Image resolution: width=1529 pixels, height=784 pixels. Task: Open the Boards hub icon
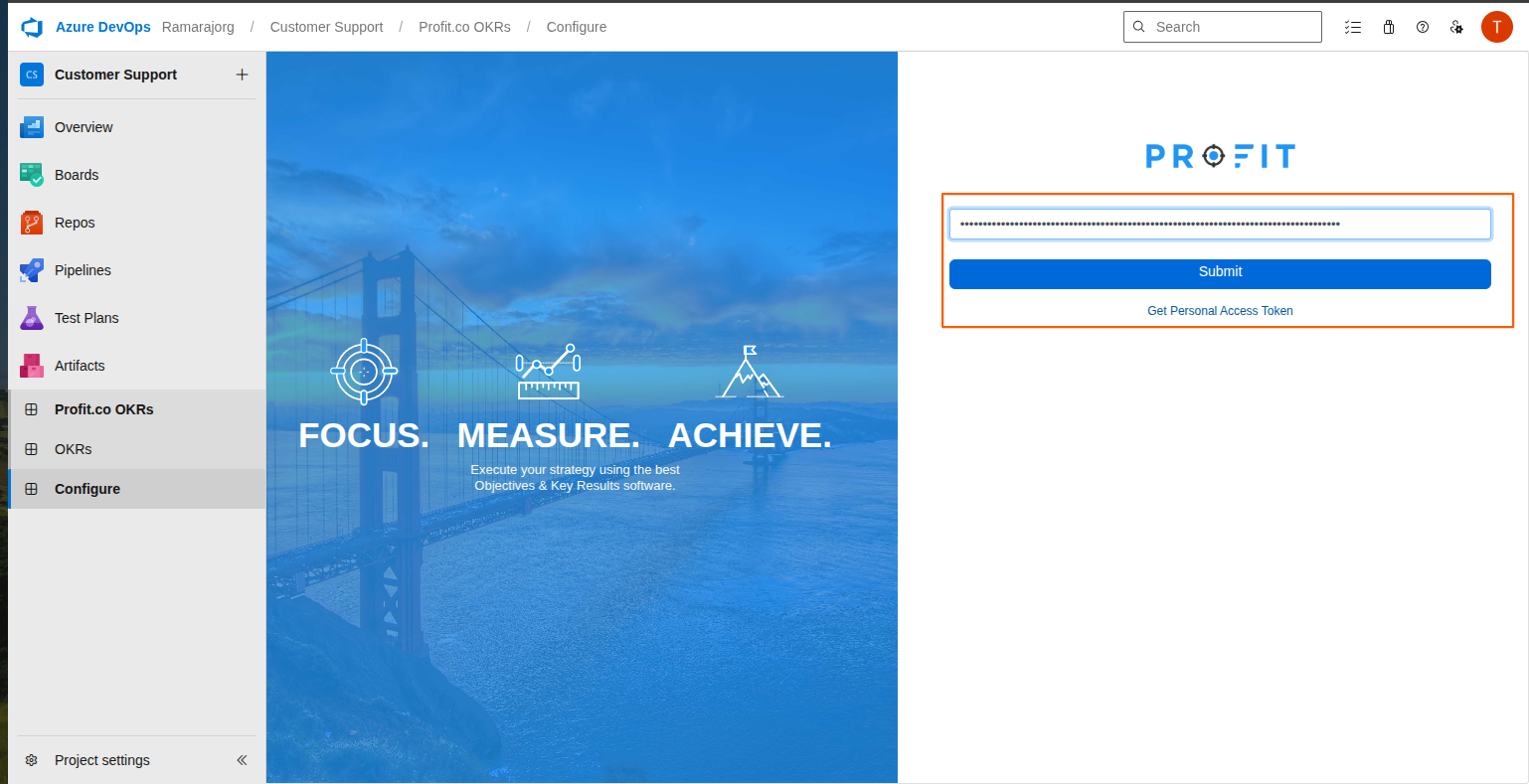[x=32, y=175]
